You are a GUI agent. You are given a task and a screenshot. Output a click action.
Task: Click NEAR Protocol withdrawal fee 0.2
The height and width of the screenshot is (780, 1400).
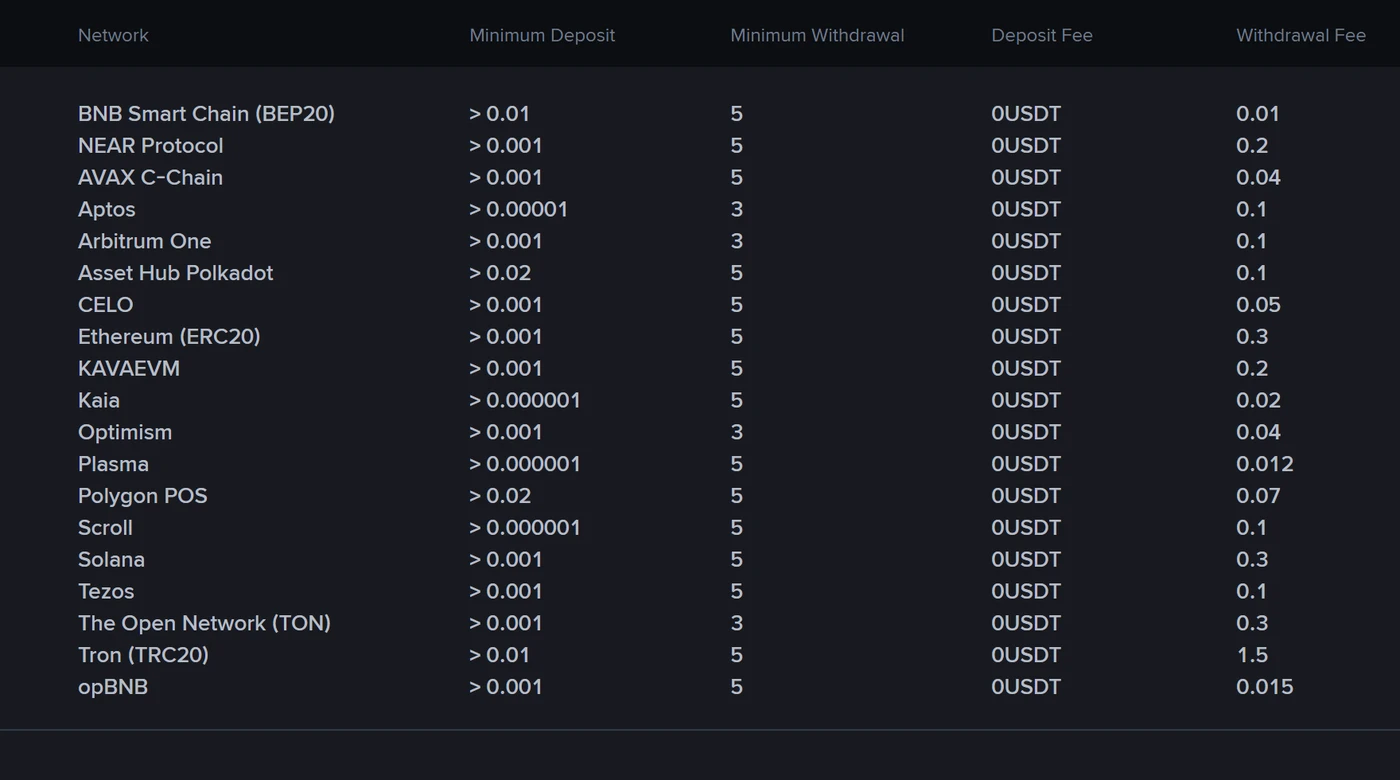[x=1252, y=146]
